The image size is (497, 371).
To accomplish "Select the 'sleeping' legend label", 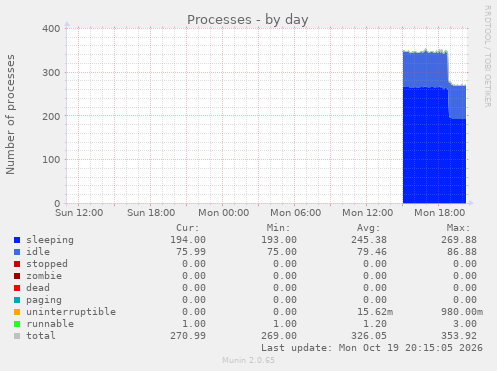I will (x=50, y=240).
